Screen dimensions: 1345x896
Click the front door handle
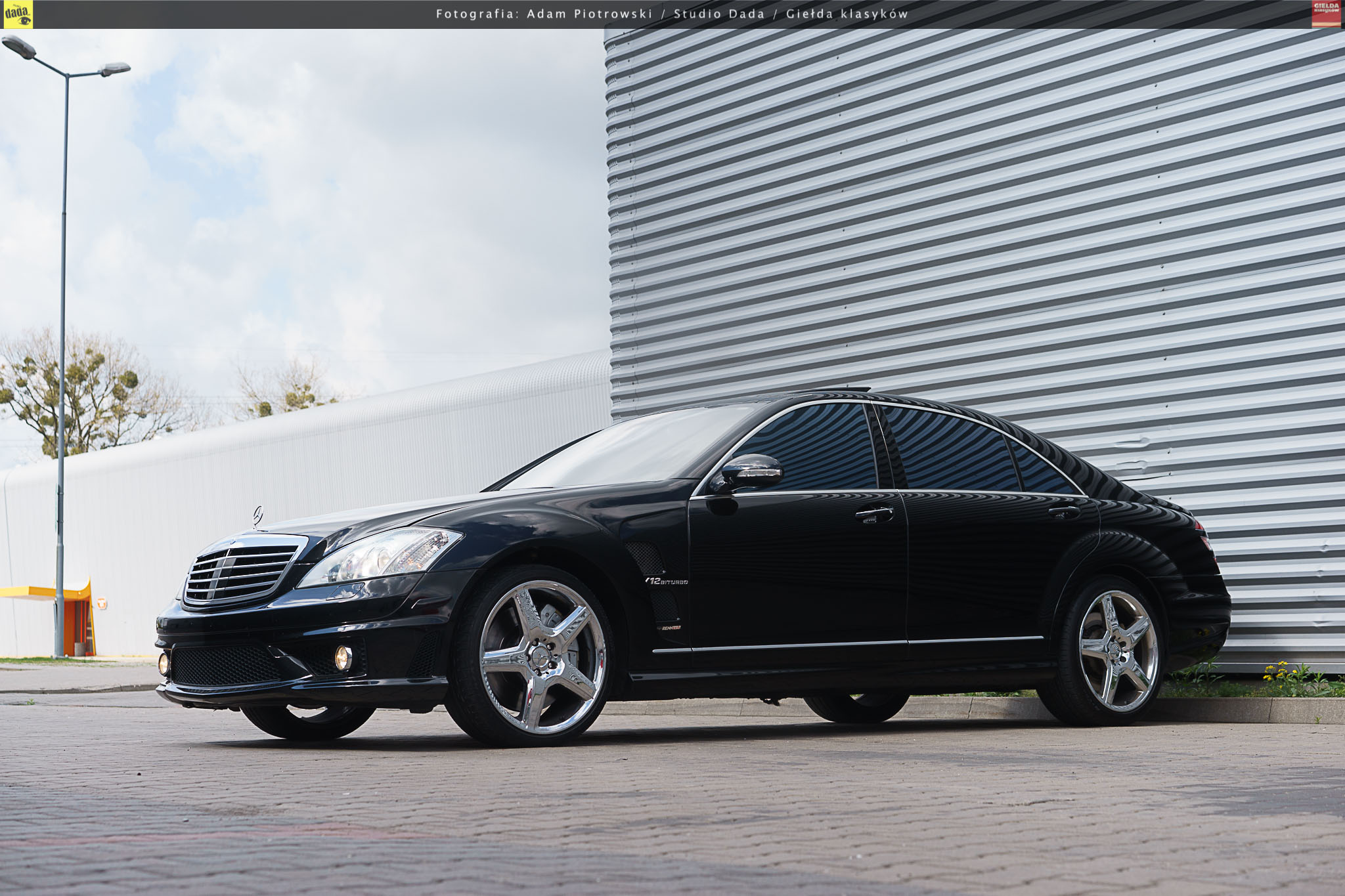(x=874, y=514)
